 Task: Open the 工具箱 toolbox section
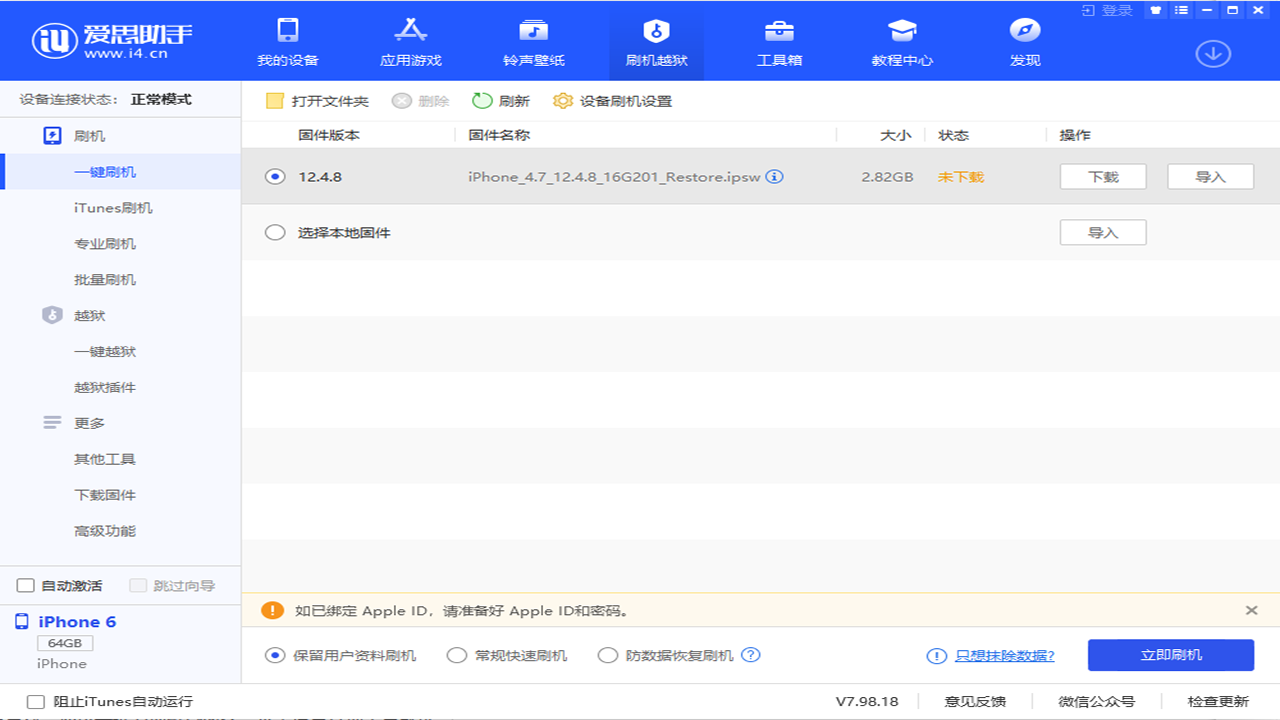coord(778,42)
